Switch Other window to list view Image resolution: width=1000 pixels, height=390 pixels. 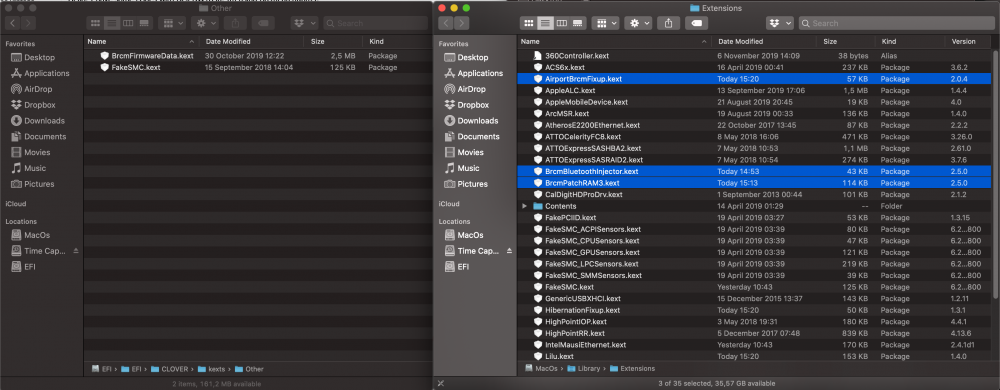pos(112,23)
